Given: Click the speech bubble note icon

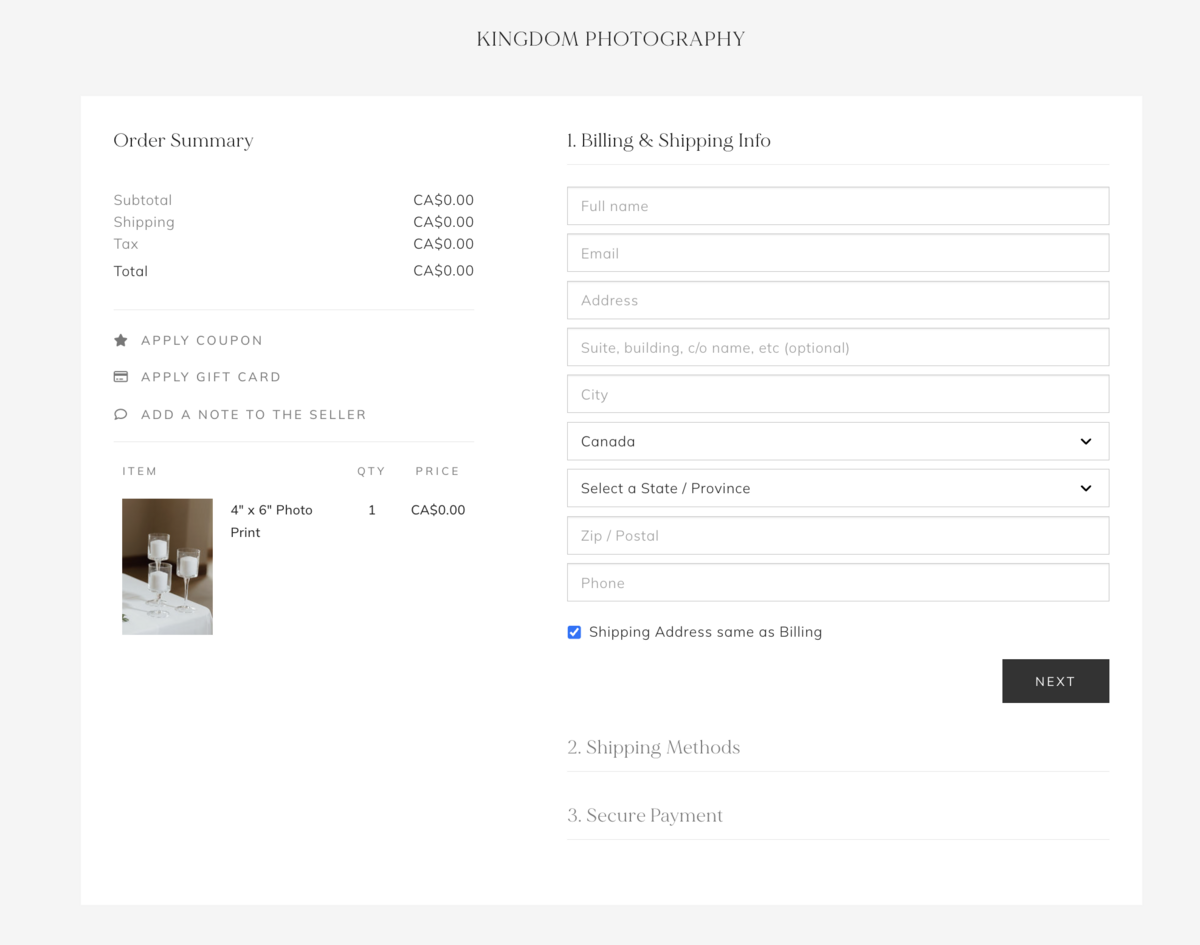Looking at the screenshot, I should (121, 414).
